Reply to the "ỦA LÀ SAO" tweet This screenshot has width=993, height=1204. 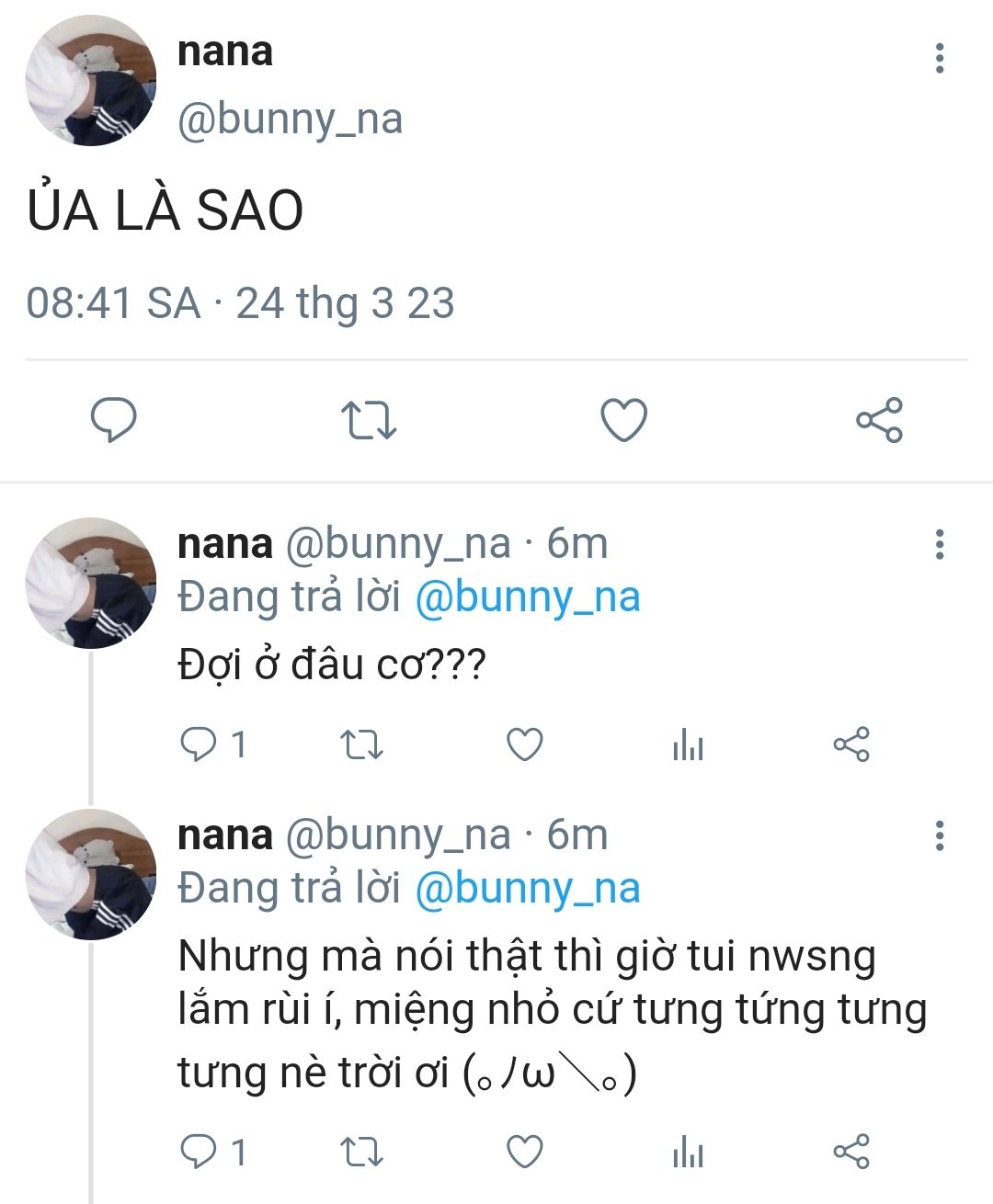tap(113, 421)
